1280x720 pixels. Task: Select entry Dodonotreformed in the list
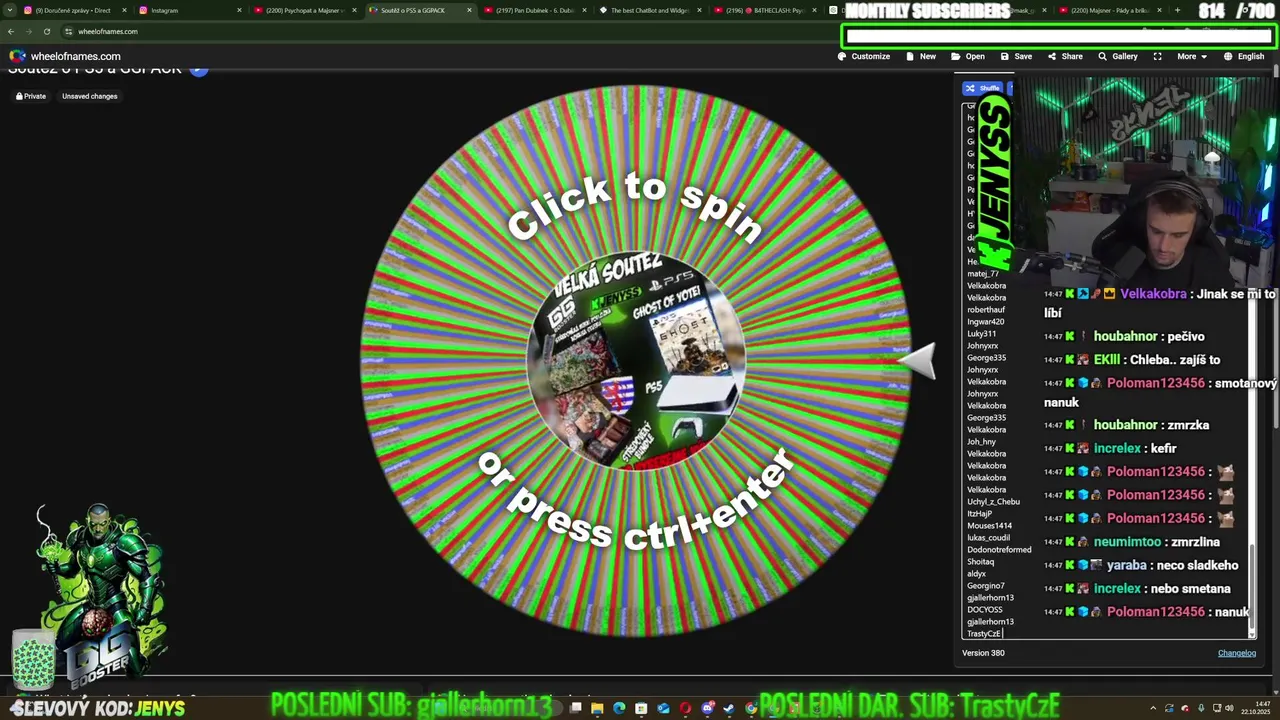click(x=999, y=550)
